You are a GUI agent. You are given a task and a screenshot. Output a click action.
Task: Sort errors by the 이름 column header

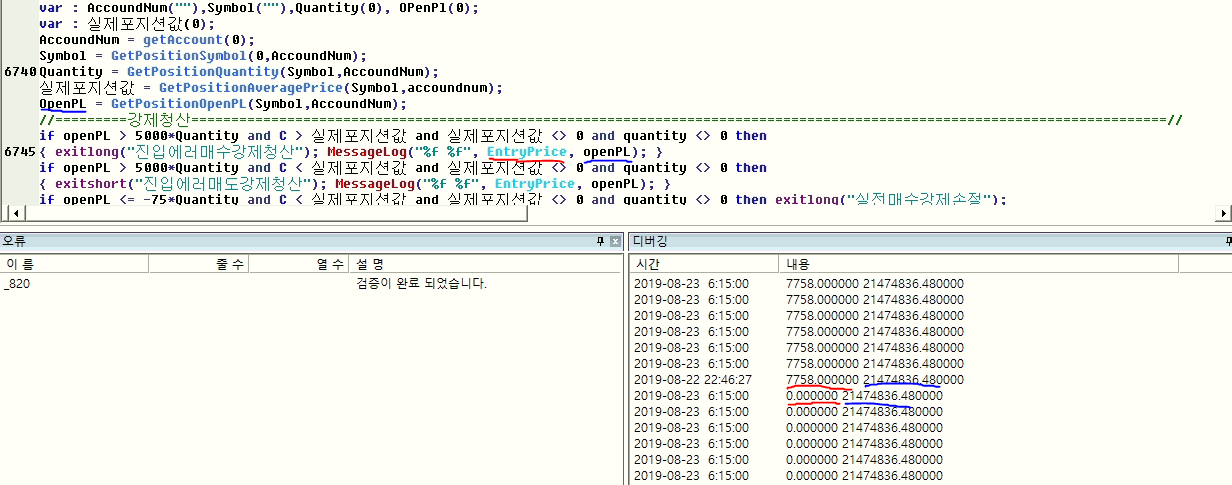[x=75, y=264]
